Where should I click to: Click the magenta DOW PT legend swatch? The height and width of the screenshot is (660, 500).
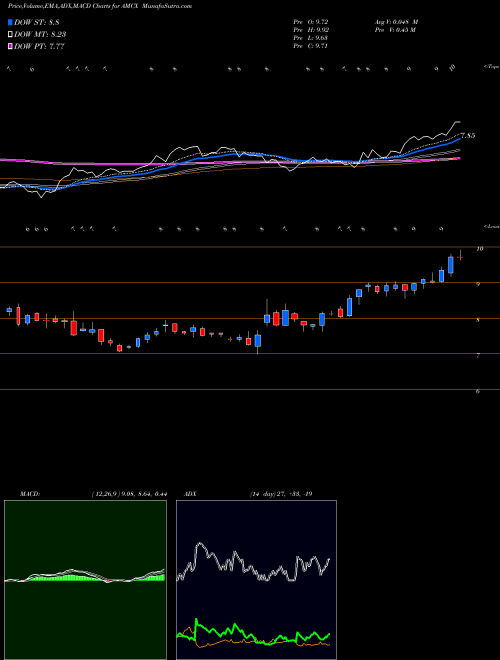10,46
